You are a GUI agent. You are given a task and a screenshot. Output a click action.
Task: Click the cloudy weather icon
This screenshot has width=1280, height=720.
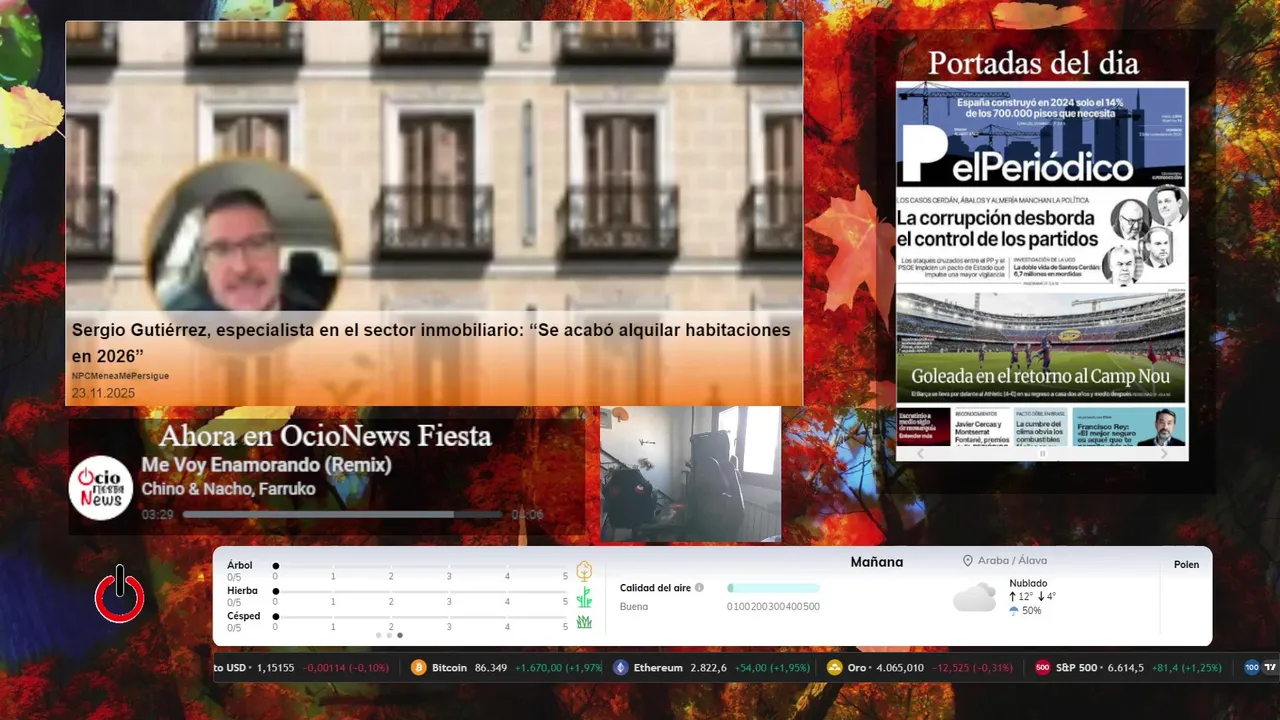coord(974,597)
